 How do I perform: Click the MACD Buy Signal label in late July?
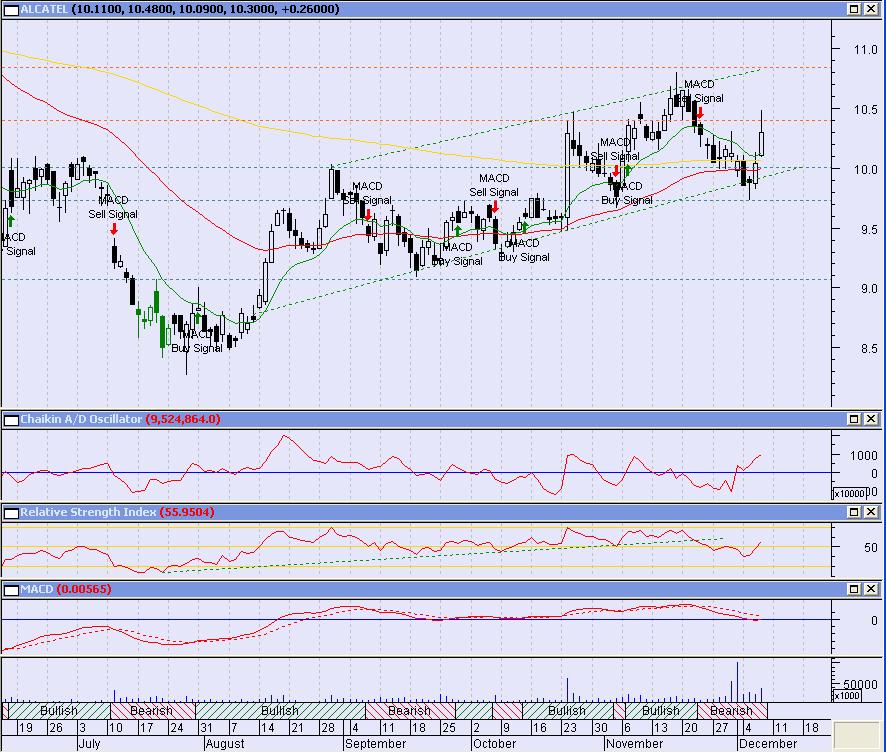197,342
